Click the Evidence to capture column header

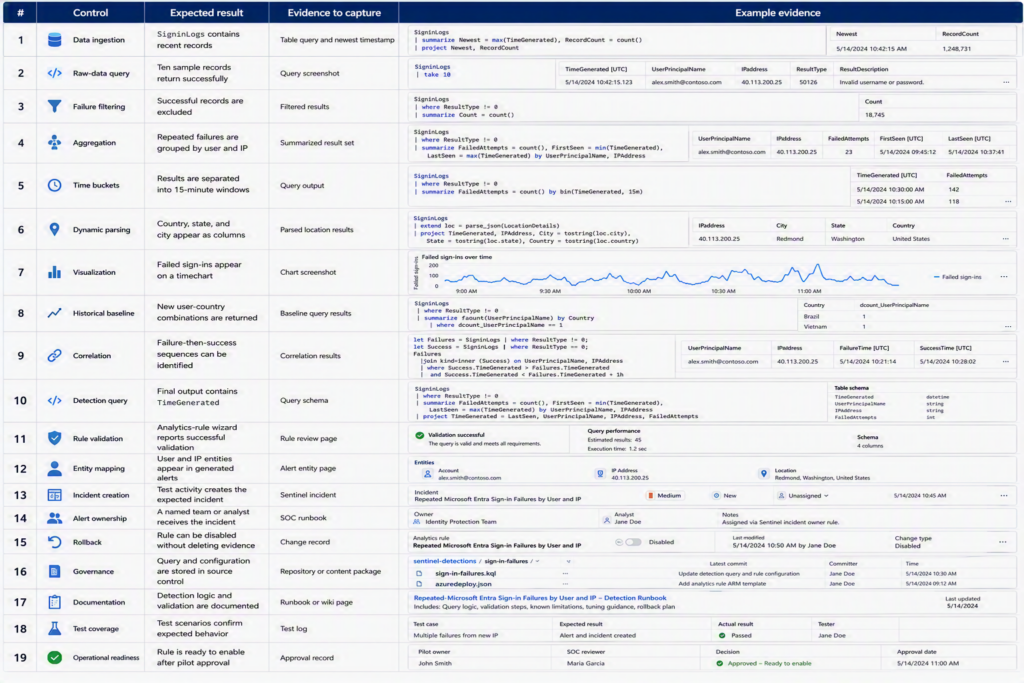click(334, 12)
